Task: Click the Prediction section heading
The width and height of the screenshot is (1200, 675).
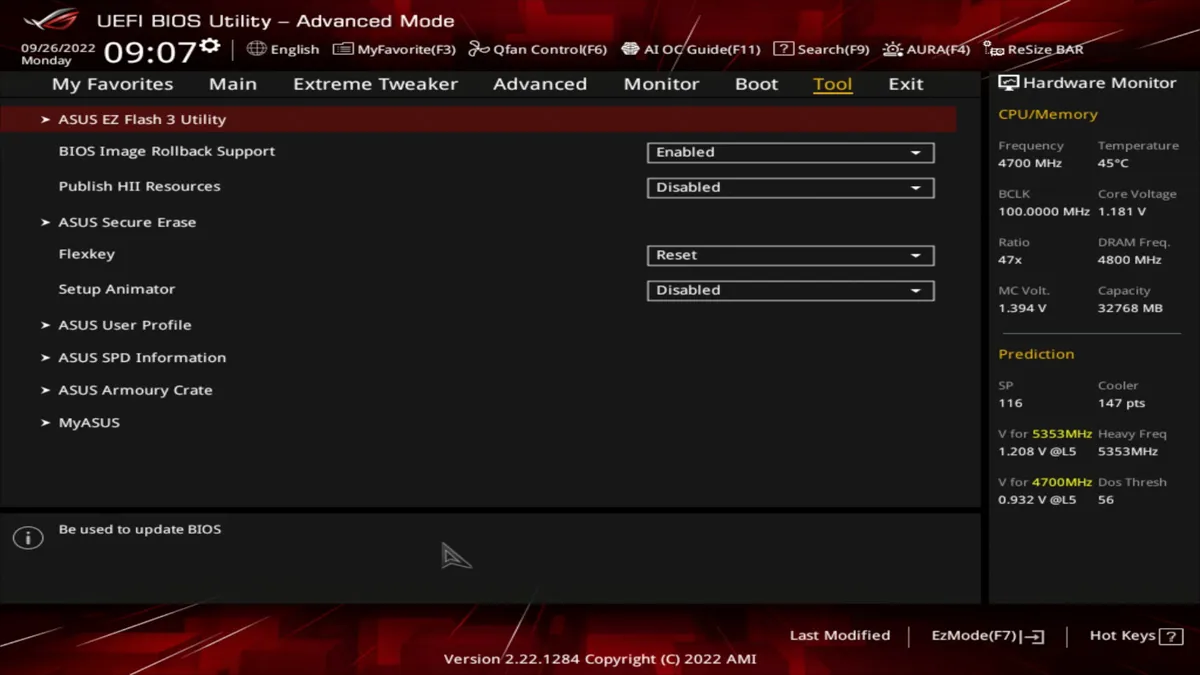Action: [1036, 354]
